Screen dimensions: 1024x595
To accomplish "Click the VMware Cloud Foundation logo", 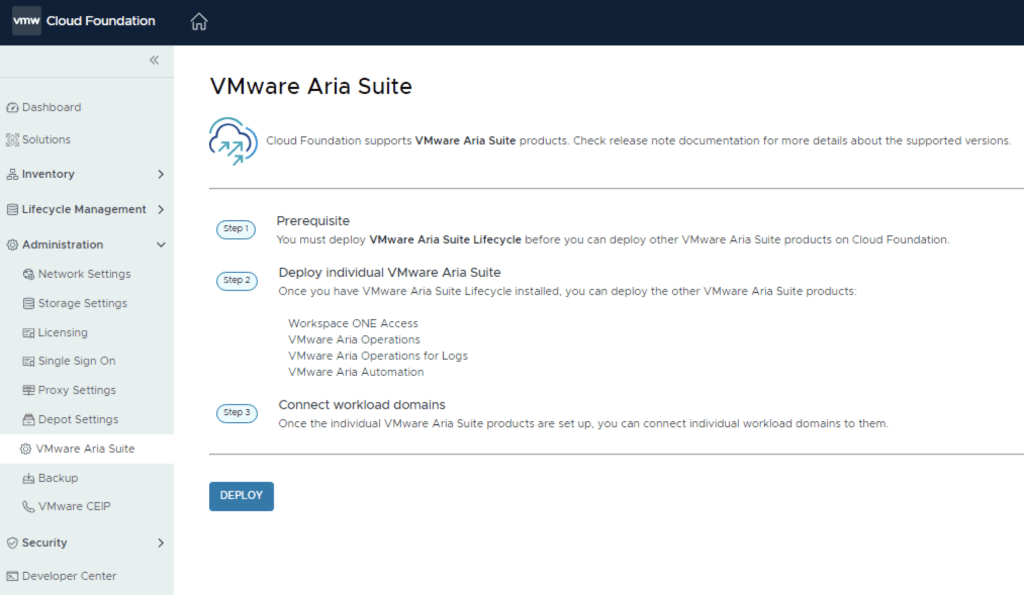I will (x=84, y=21).
